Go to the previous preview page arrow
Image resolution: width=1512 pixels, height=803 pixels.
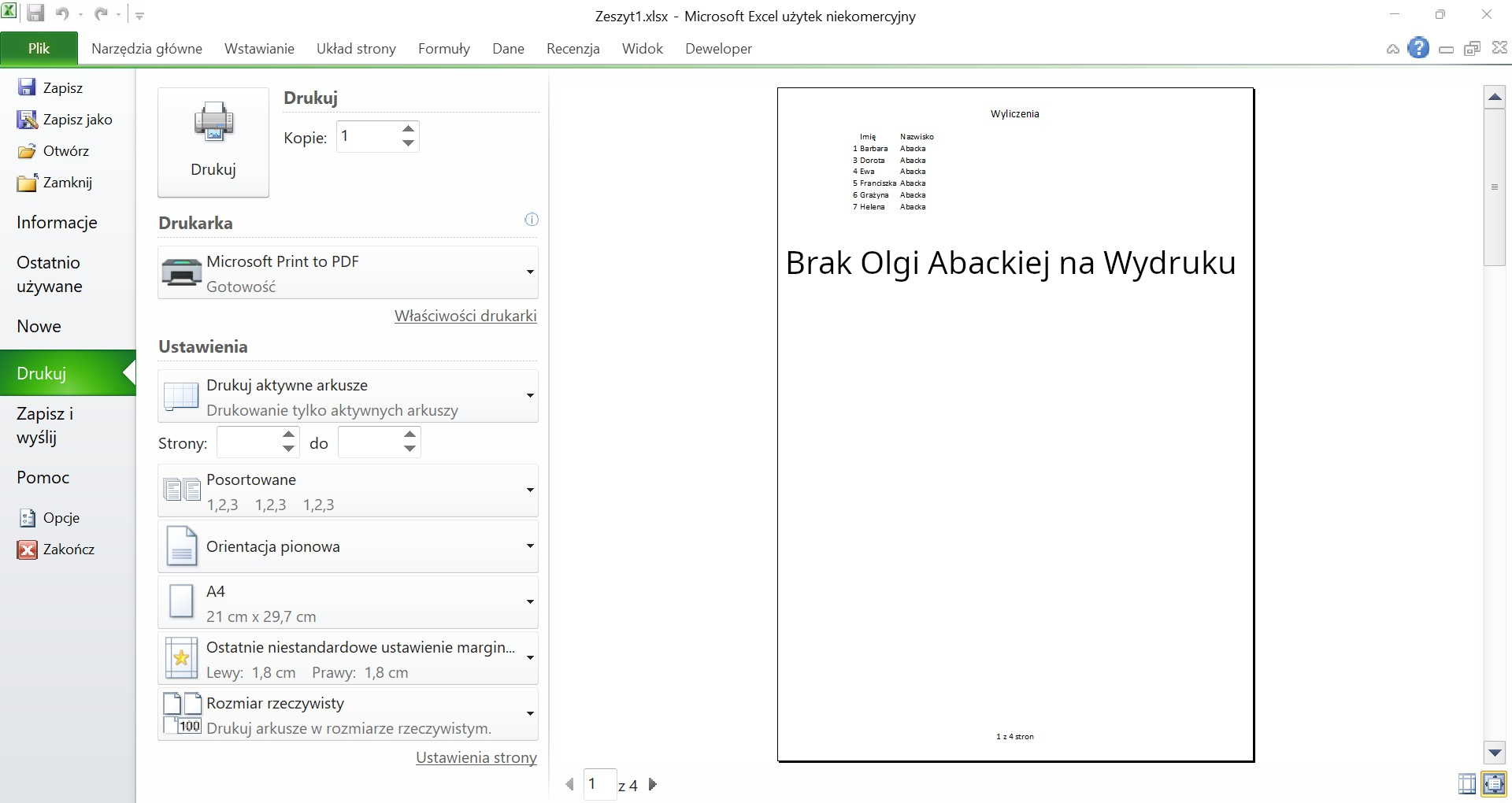569,784
